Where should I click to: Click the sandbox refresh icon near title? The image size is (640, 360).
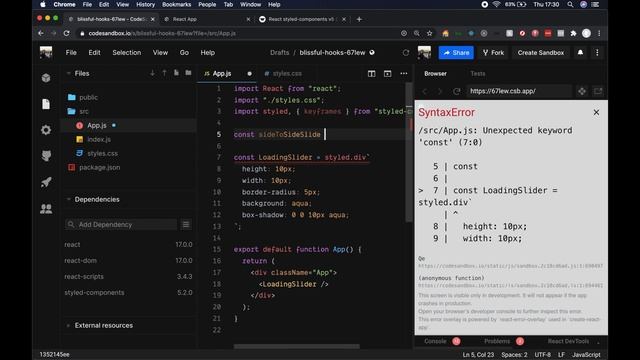click(x=406, y=53)
